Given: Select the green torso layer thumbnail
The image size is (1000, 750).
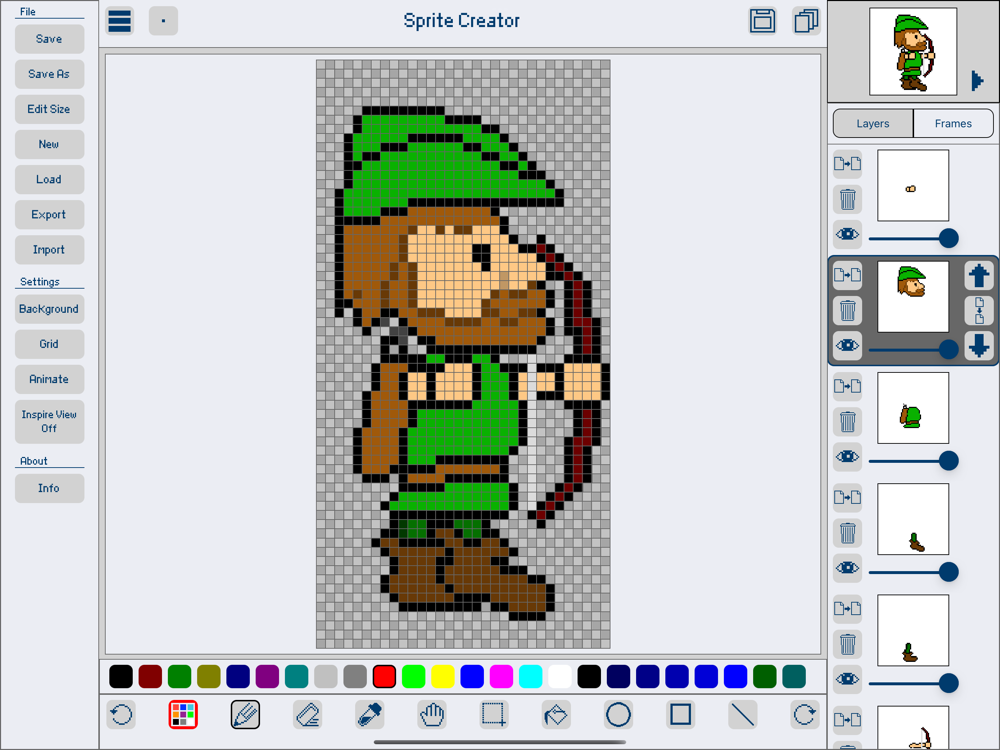Looking at the screenshot, I should pyautogui.click(x=913, y=408).
